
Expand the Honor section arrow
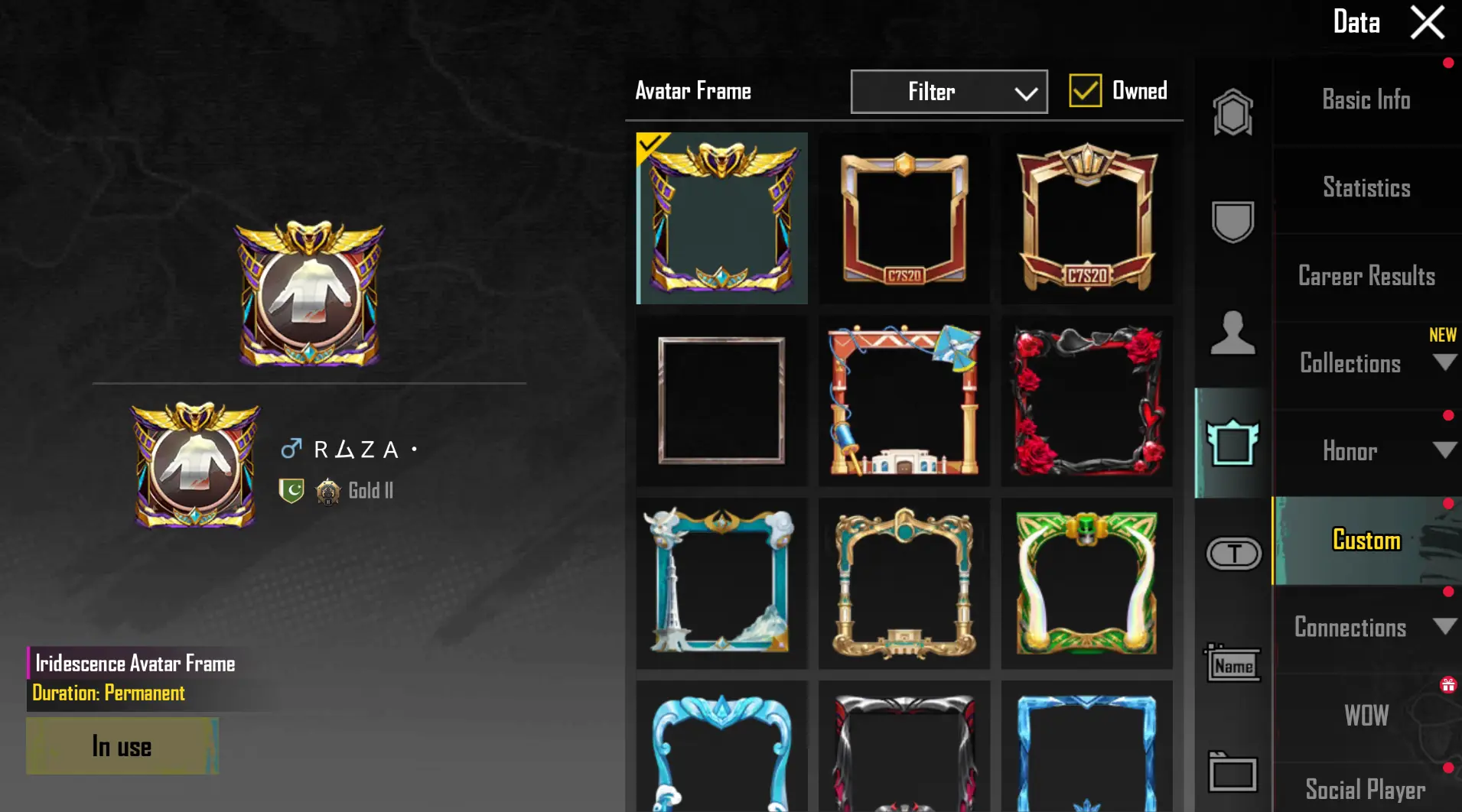coord(1444,450)
